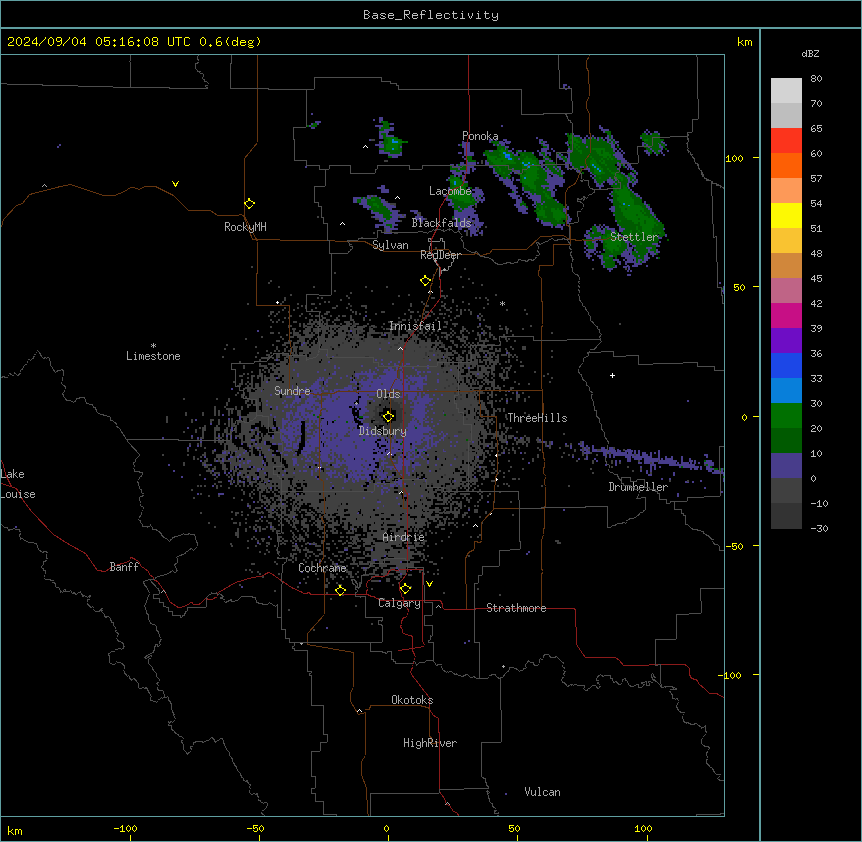Click the RockyMH label

(x=245, y=226)
